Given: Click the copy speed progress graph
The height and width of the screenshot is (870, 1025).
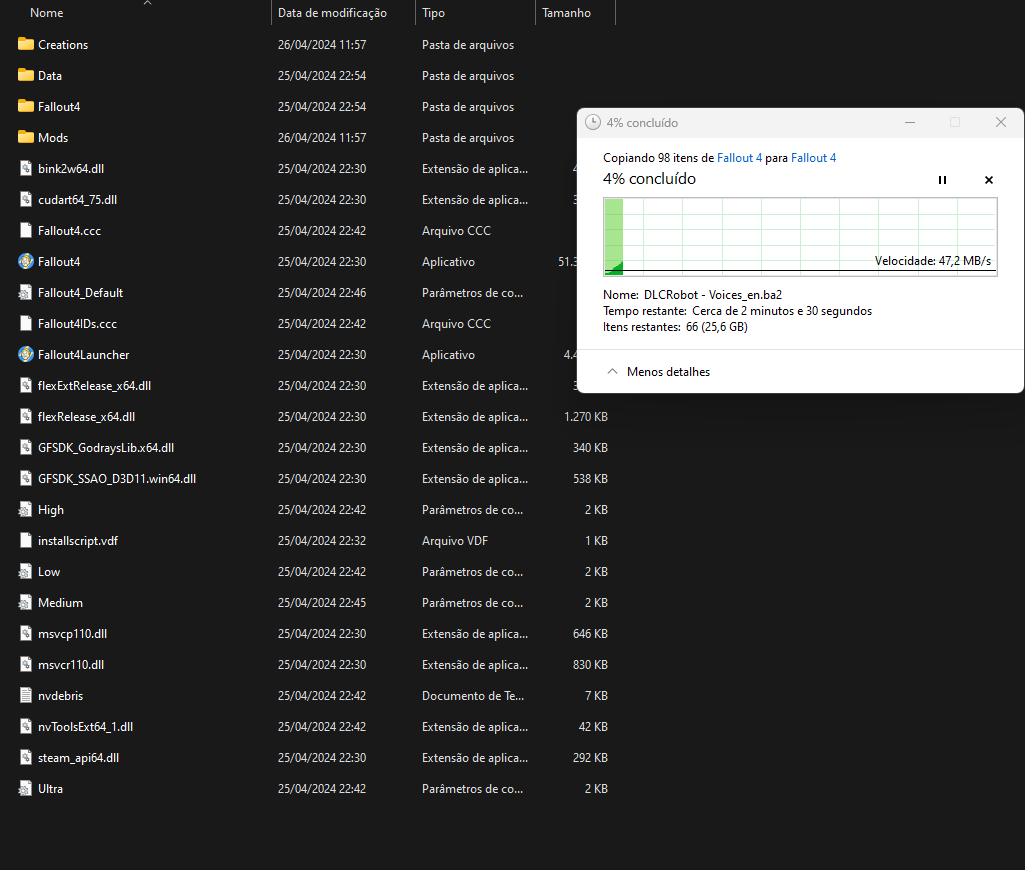Looking at the screenshot, I should (x=800, y=237).
